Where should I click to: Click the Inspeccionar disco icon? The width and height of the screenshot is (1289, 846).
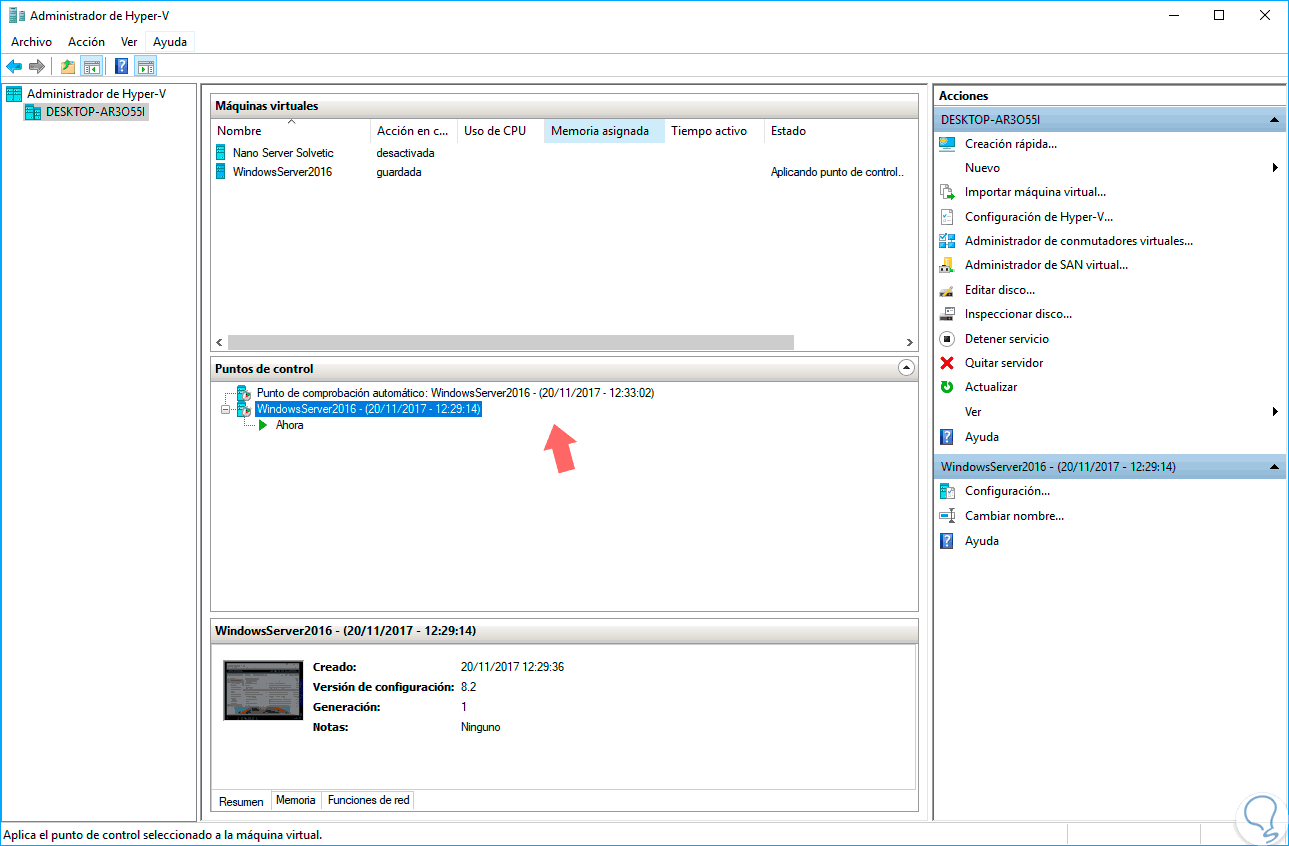947,314
